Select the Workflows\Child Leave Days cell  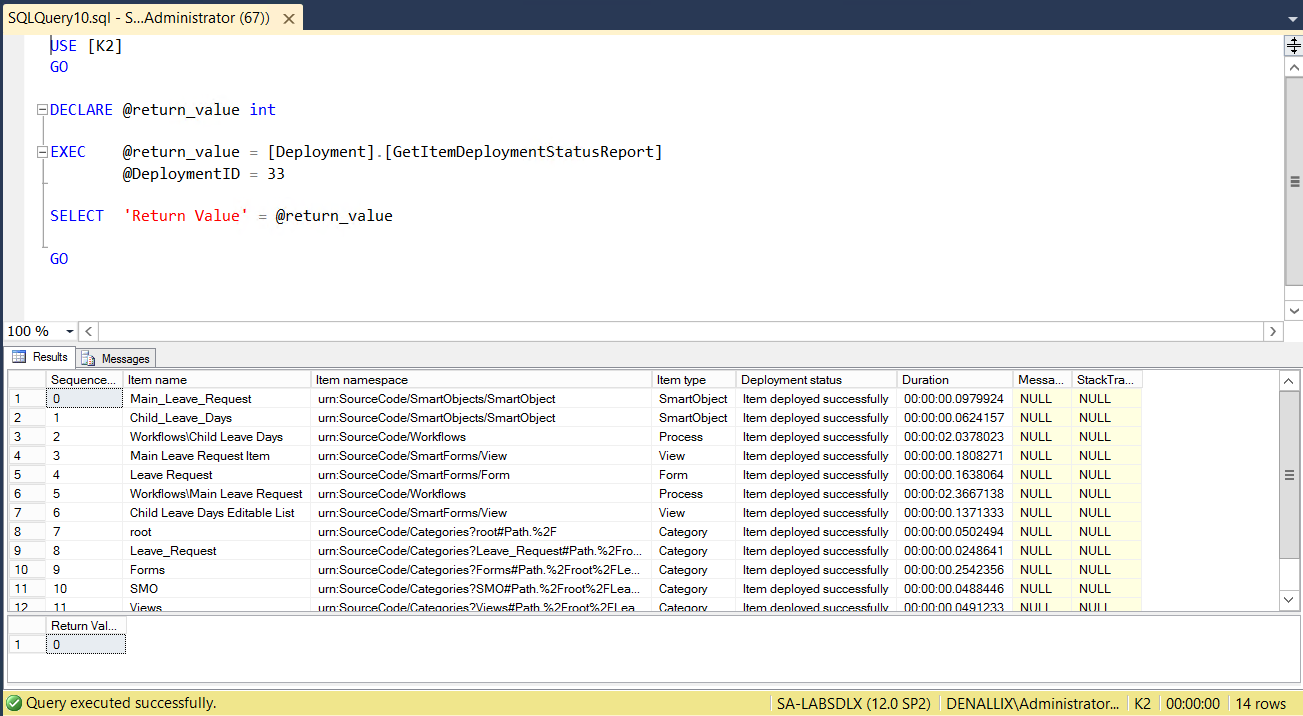(217, 437)
